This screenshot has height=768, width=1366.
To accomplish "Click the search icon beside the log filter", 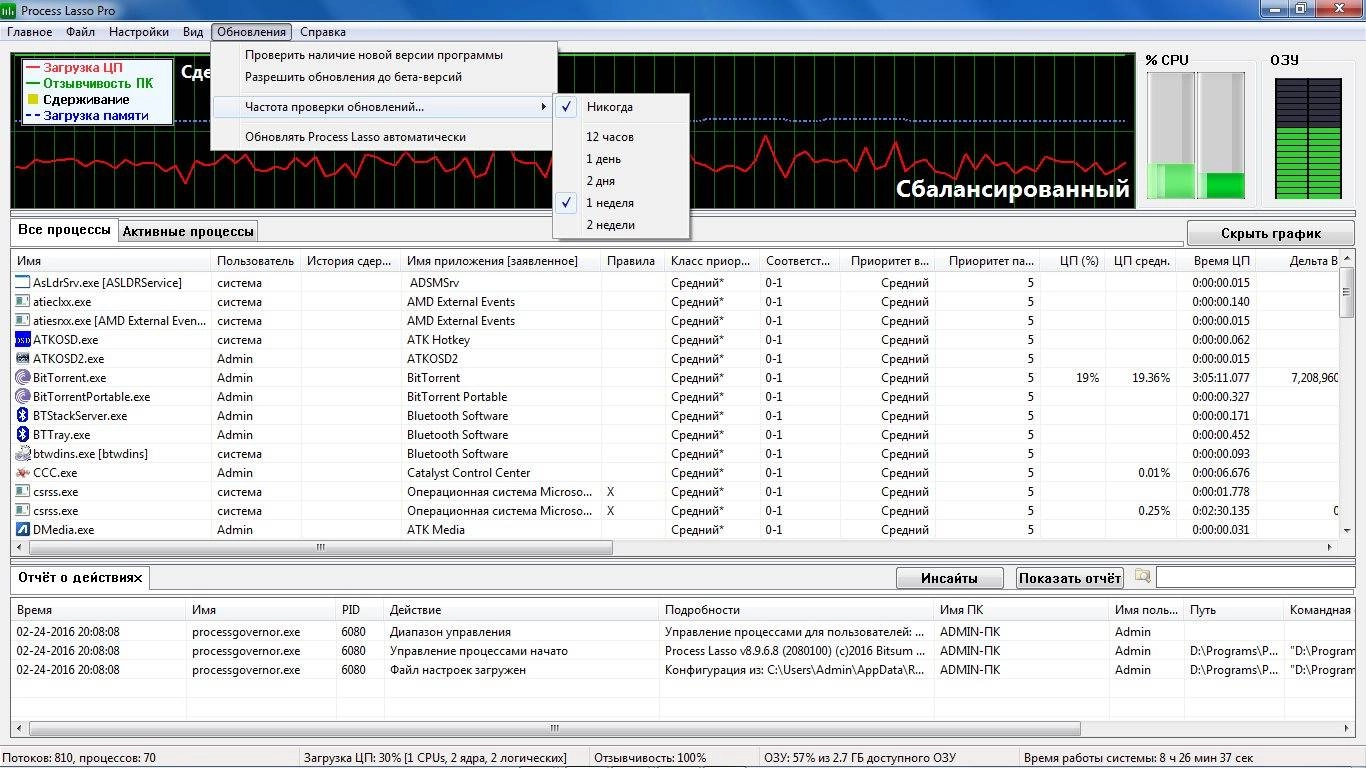I will 1142,577.
